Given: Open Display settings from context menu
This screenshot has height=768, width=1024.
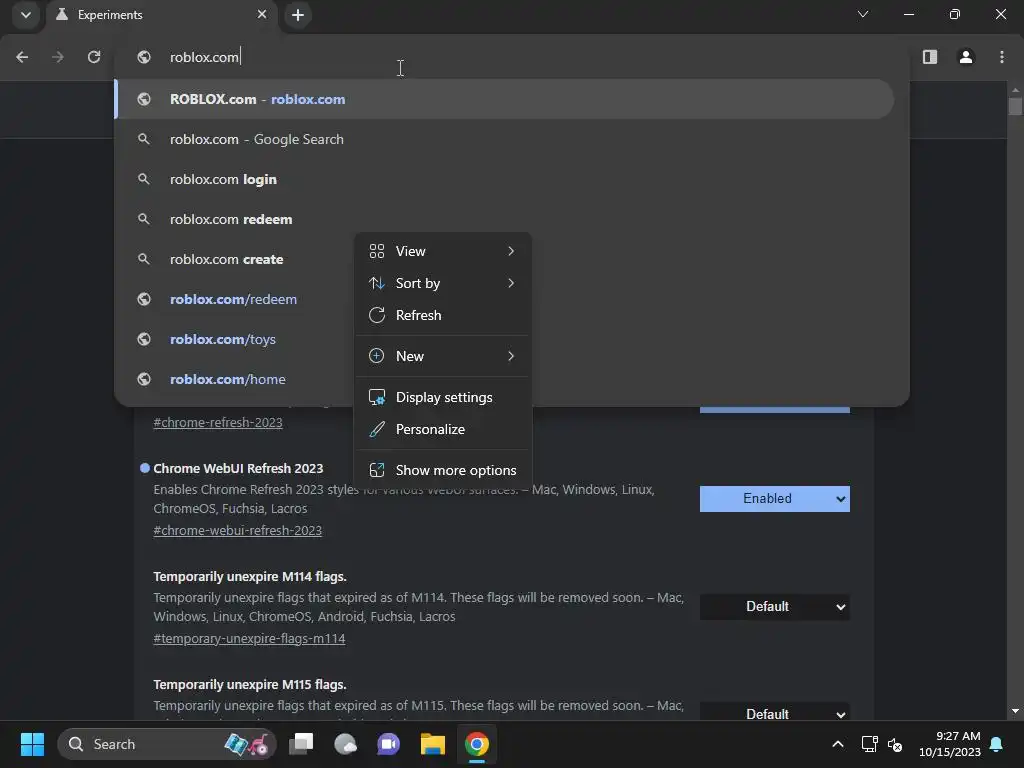Looking at the screenshot, I should click(443, 398).
